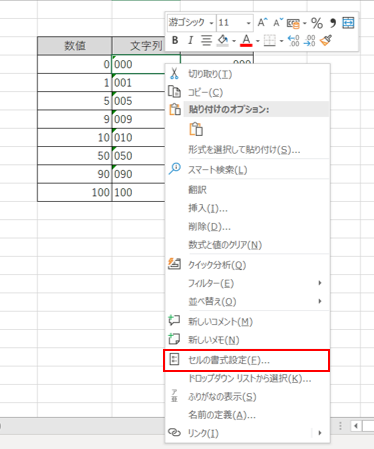Choose ドロップダウン リストから選択(K)...

(247, 379)
